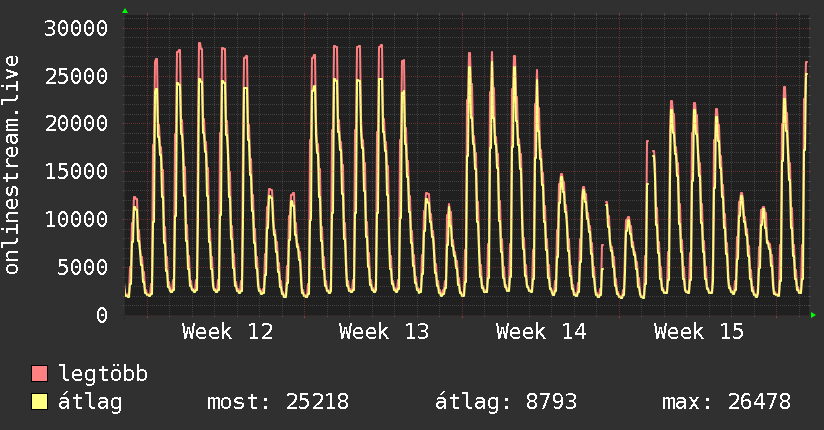Image resolution: width=824 pixels, height=430 pixels.
Task: Click the green arrow at x-axis end
Action: click(813, 315)
